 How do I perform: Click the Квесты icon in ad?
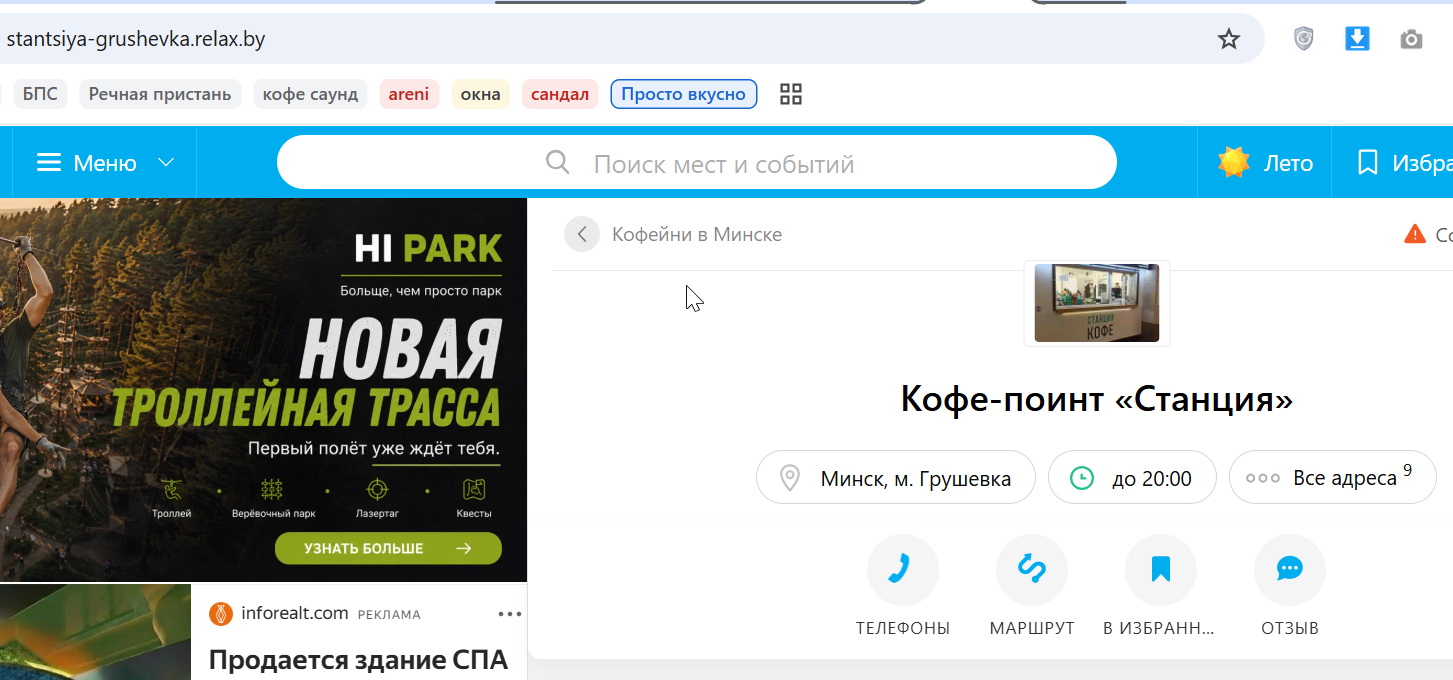(x=474, y=490)
